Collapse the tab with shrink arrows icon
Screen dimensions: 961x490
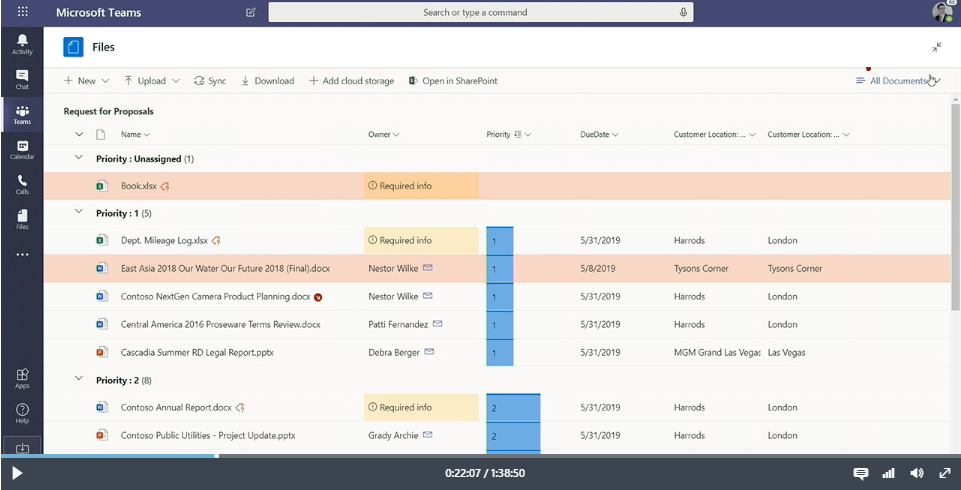point(937,47)
